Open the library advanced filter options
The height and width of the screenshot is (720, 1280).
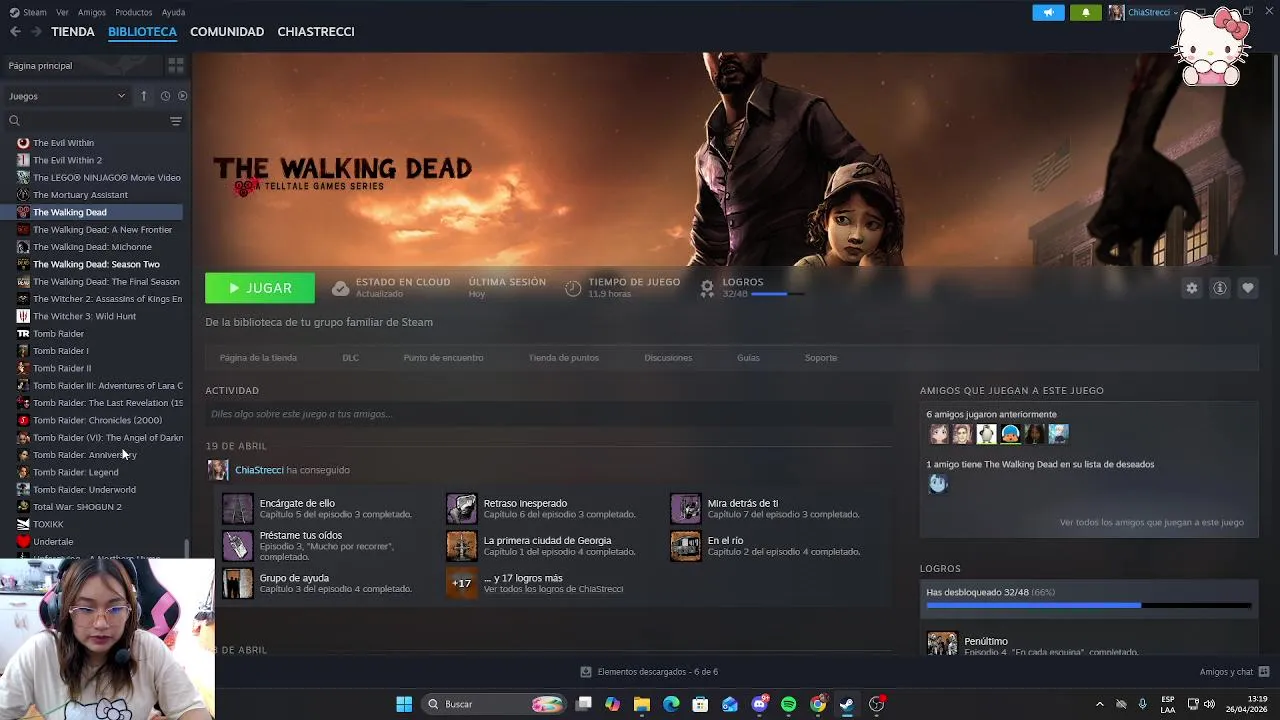pyautogui.click(x=176, y=121)
